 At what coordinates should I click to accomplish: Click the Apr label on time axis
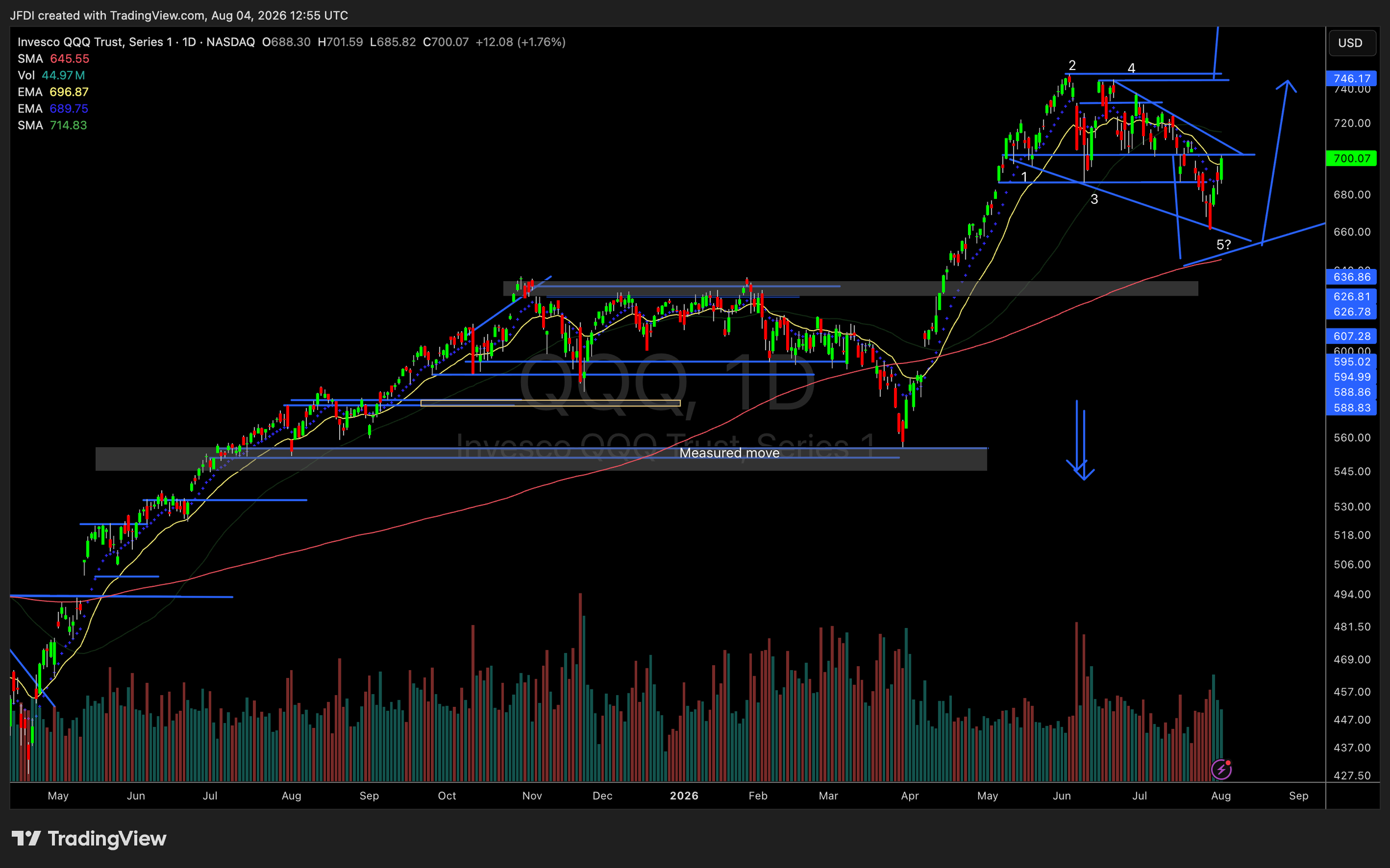pos(910,796)
